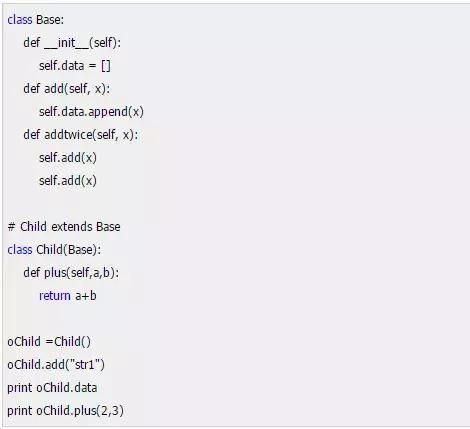This screenshot has width=470, height=429.
Task: Click 'self.data.append(x)' statement
Action: (x=91, y=112)
